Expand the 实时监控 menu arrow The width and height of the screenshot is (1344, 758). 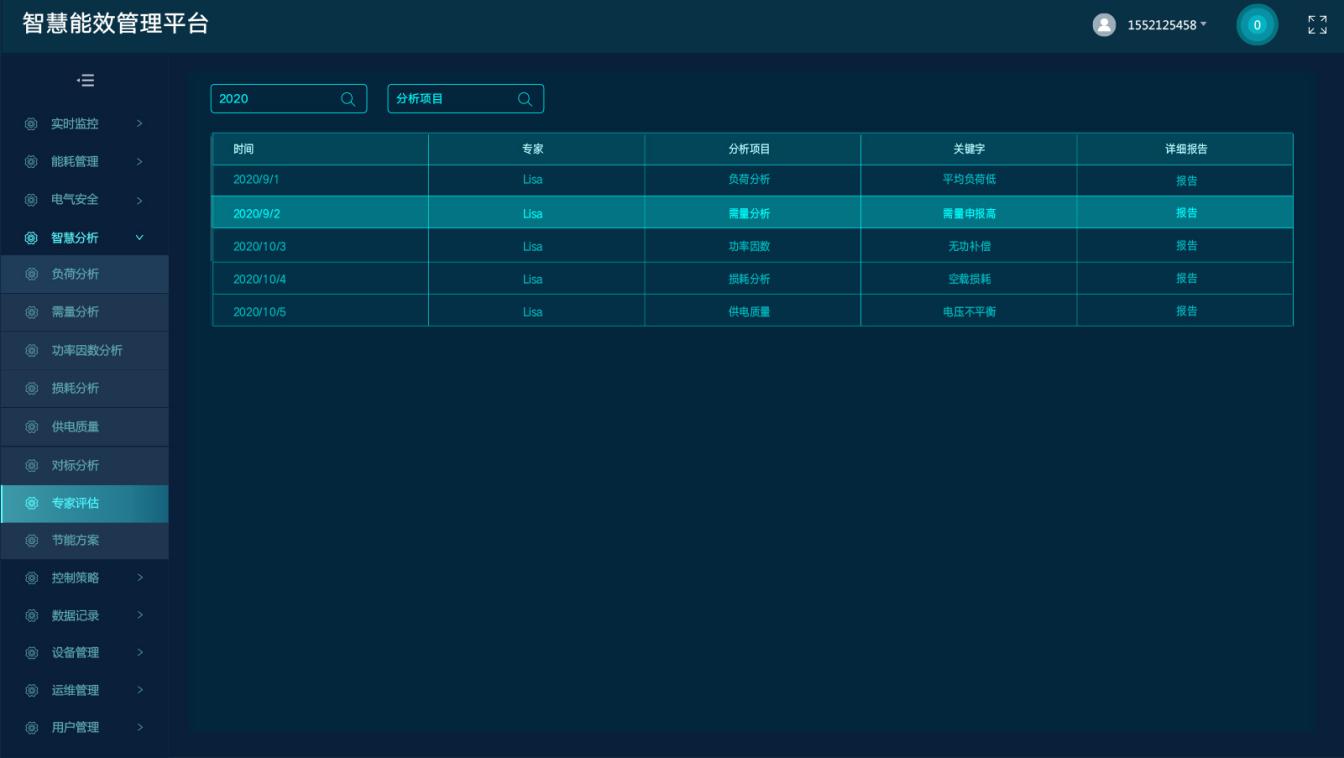(139, 124)
